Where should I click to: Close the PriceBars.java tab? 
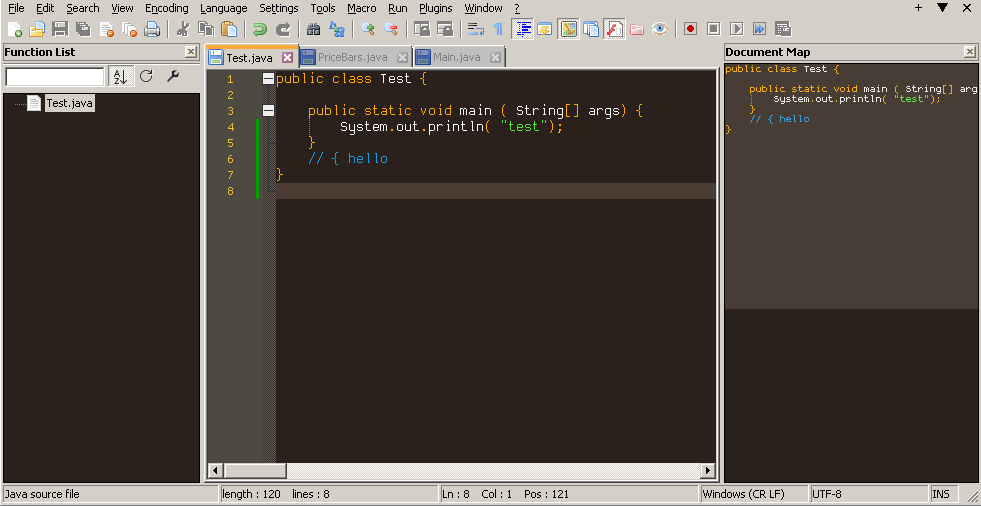[402, 58]
